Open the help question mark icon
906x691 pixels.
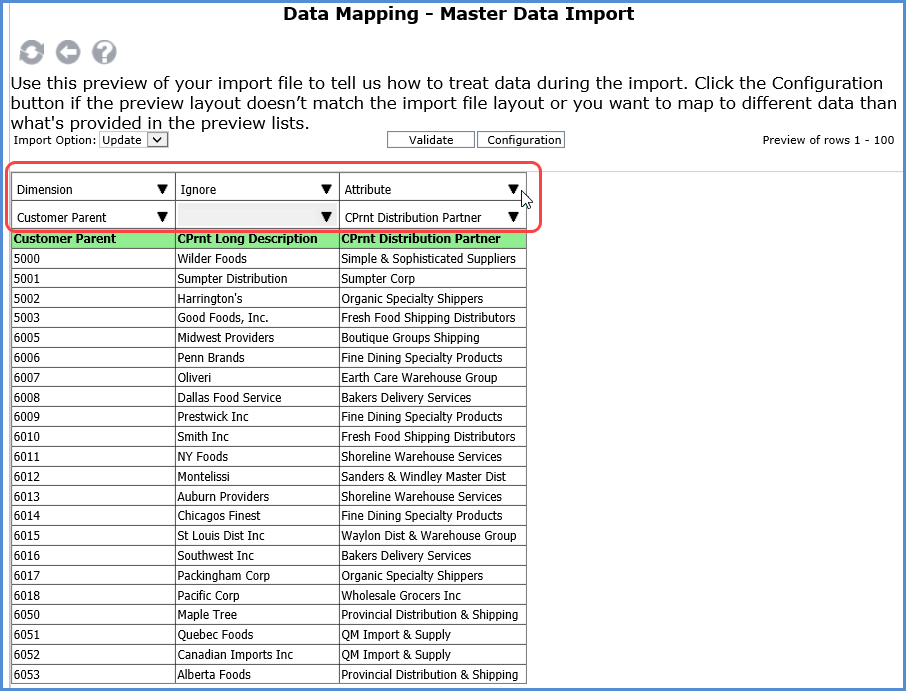[104, 52]
